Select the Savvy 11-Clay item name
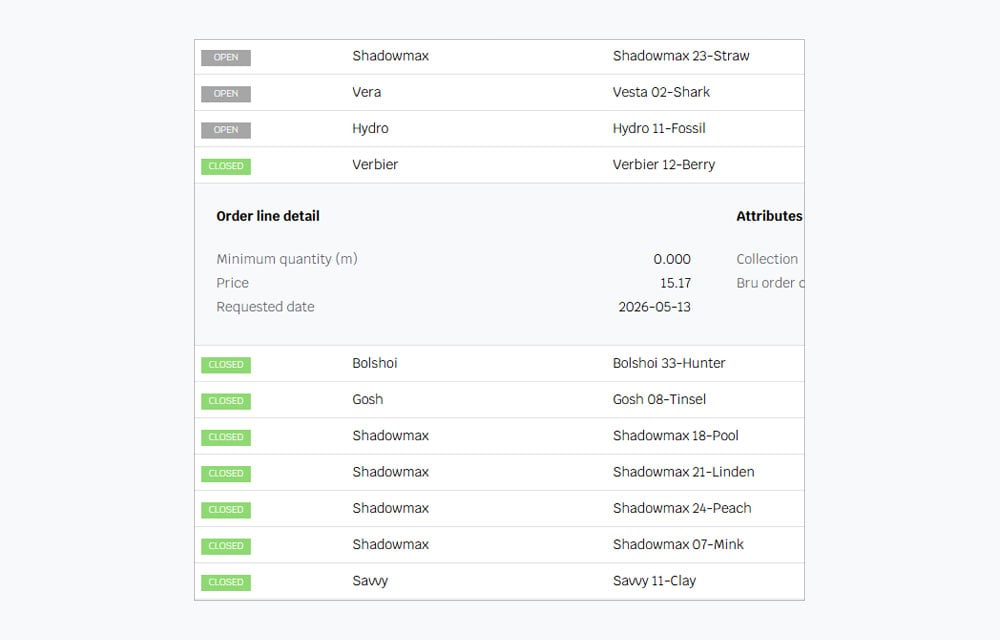The height and width of the screenshot is (640, 1000). coord(654,581)
